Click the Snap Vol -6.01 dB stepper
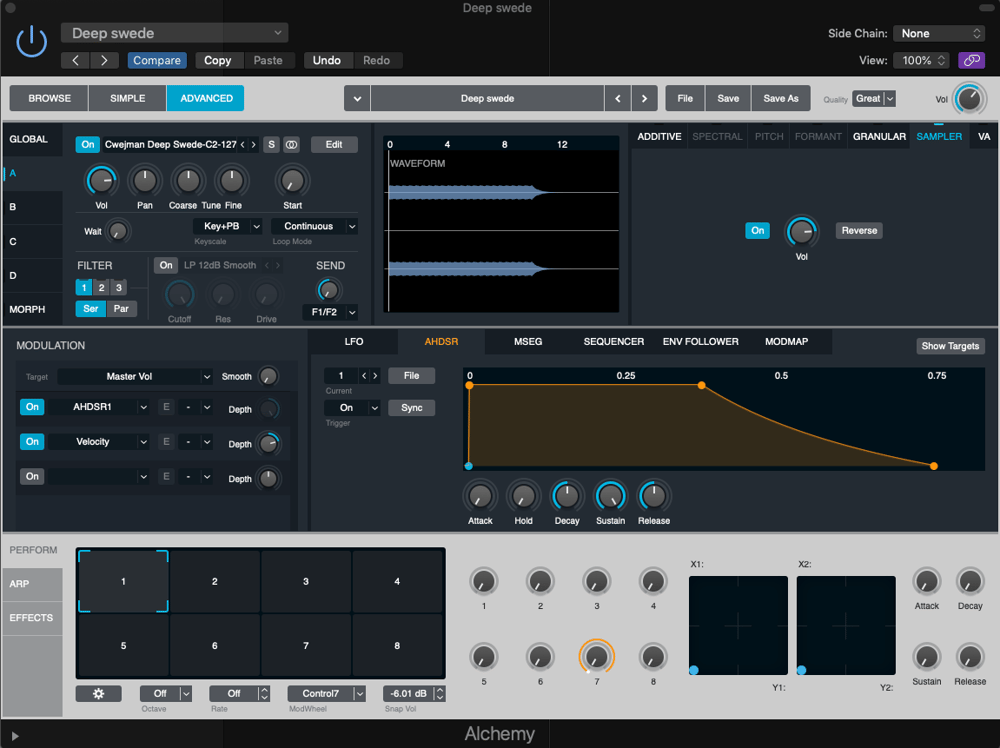This screenshot has height=748, width=1000. [x=439, y=694]
